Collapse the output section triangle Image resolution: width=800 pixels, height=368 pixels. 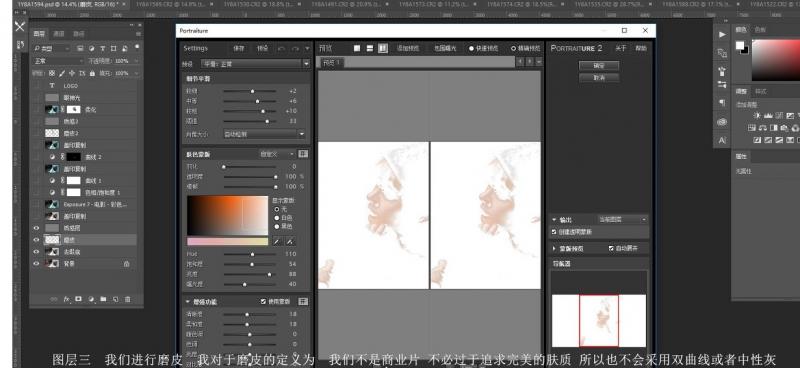(x=555, y=219)
